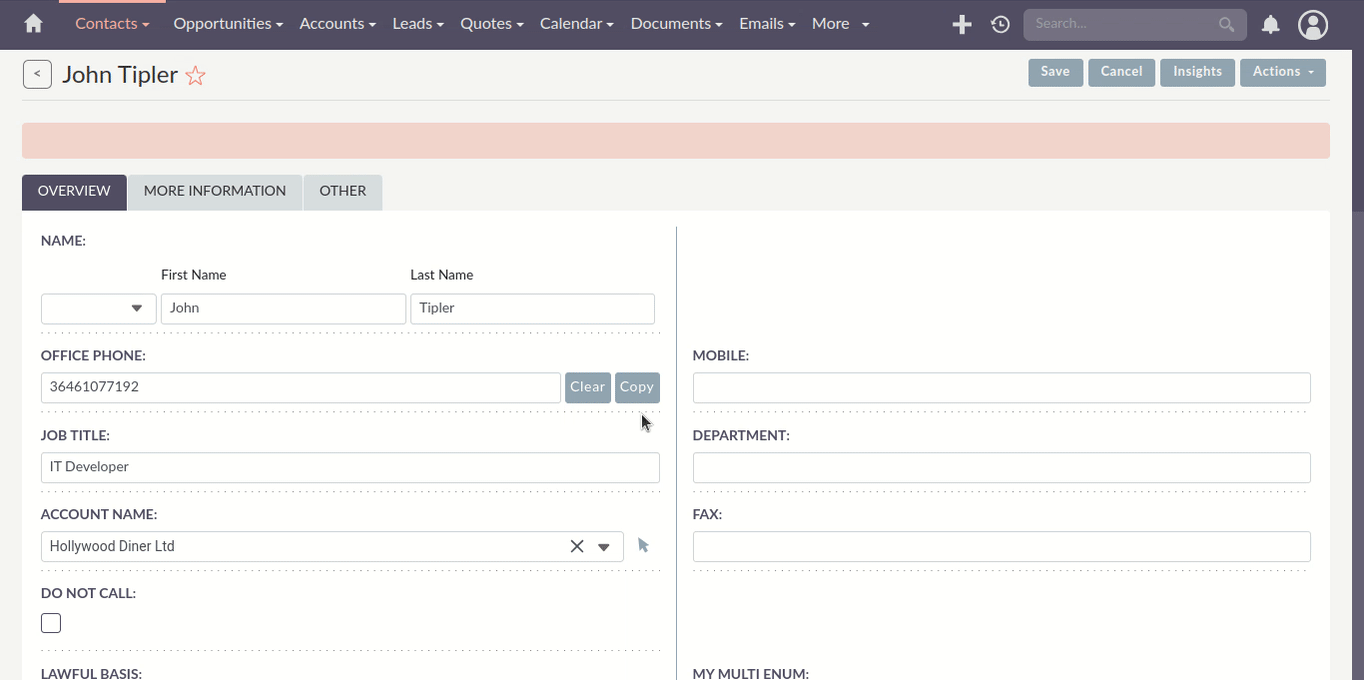Open the Actions dropdown menu

1282,71
